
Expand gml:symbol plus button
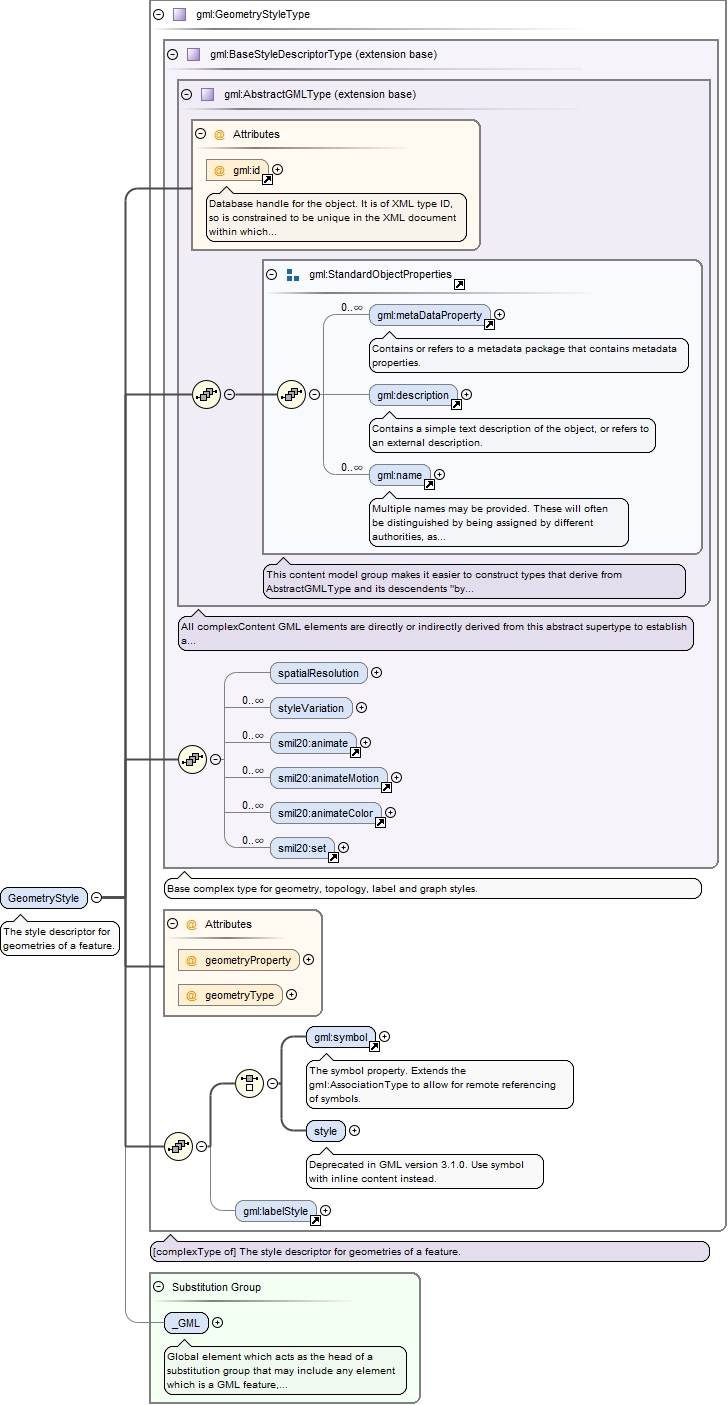point(384,1037)
